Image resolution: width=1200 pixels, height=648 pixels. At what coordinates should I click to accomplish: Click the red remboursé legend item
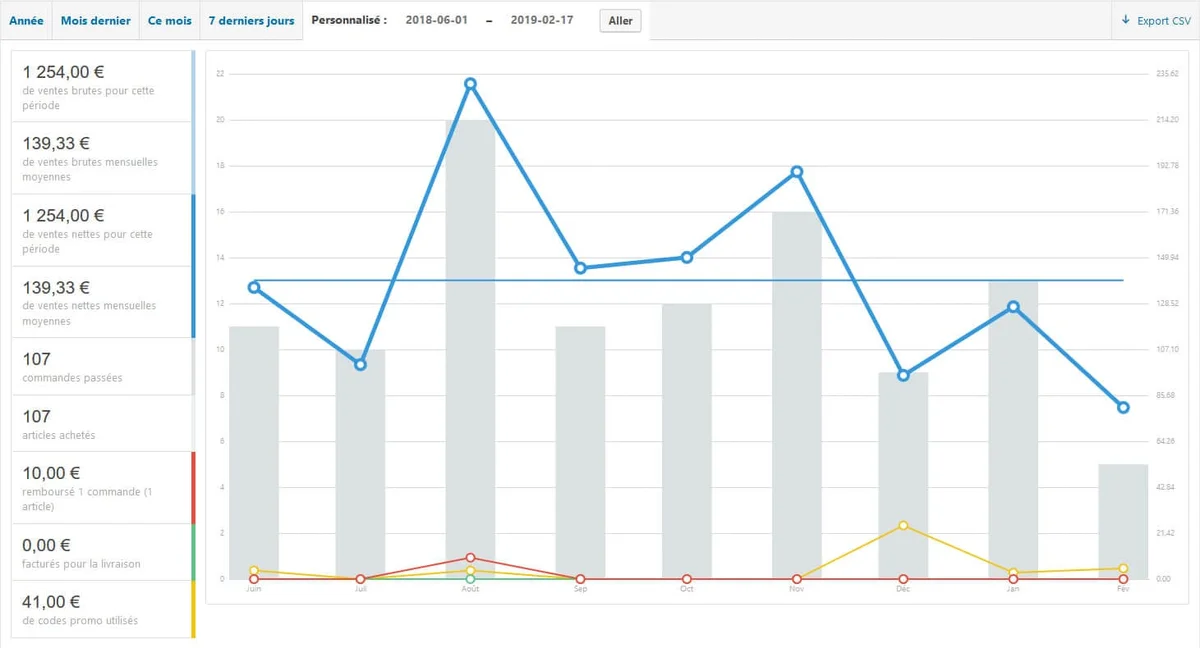(102, 488)
